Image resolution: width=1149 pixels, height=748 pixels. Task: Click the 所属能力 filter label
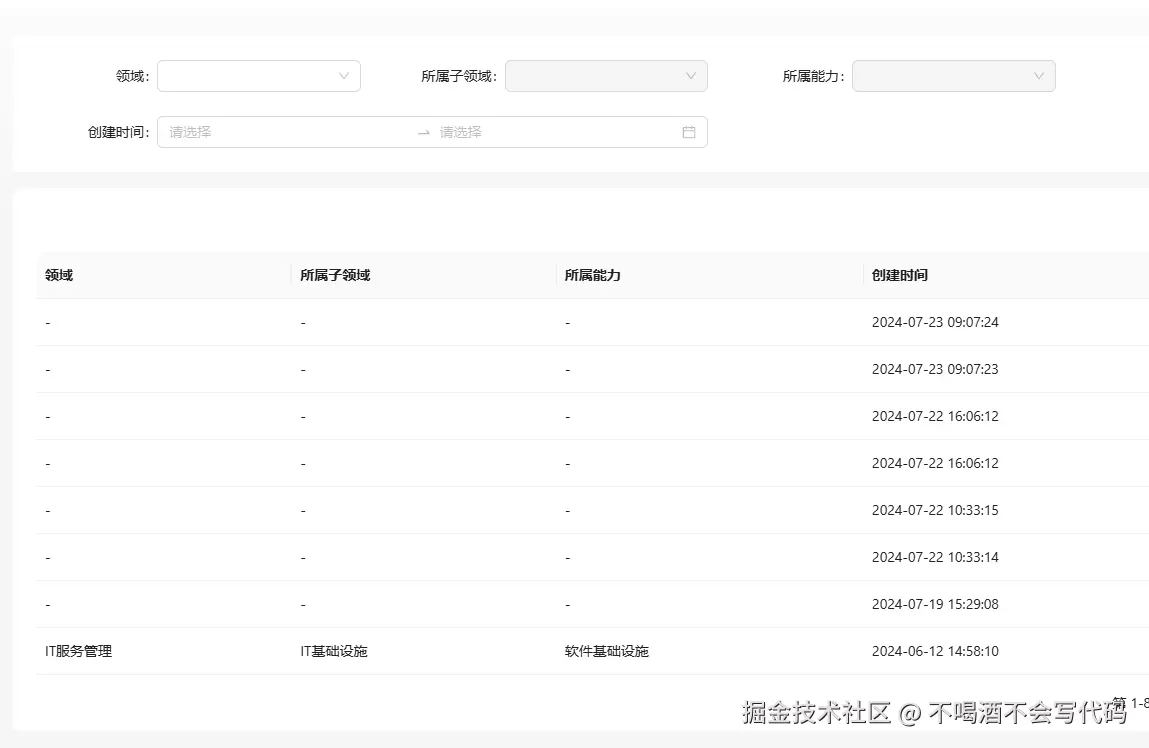click(x=813, y=76)
